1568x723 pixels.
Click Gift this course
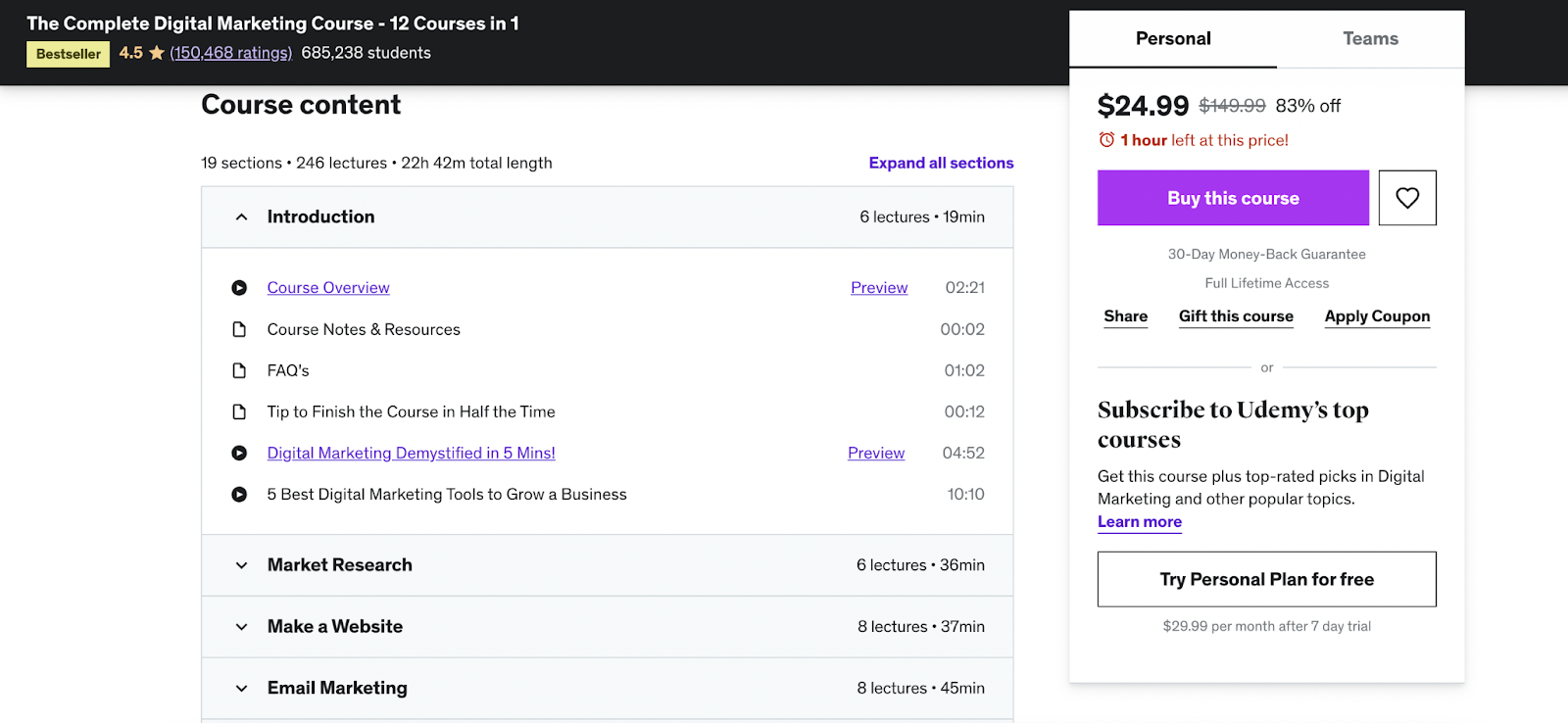pos(1236,316)
